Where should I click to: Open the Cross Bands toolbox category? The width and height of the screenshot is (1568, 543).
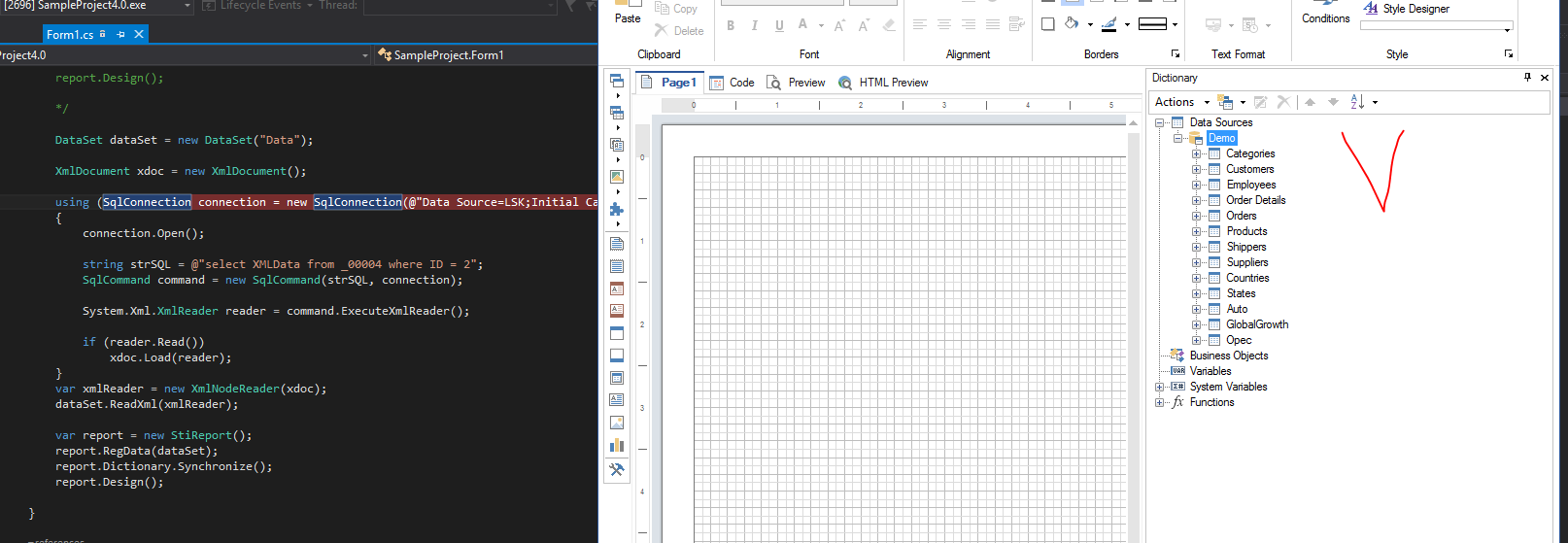(617, 113)
